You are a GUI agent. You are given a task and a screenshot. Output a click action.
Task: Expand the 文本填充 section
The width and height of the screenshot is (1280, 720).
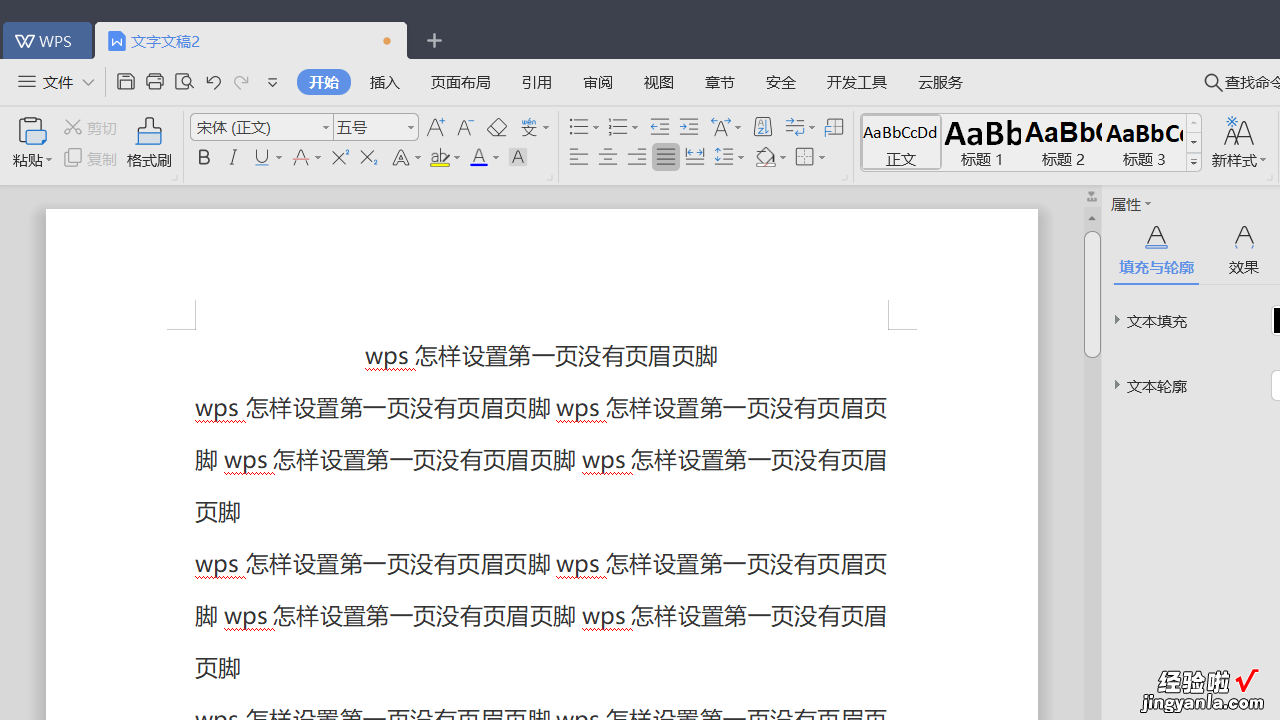(1118, 320)
